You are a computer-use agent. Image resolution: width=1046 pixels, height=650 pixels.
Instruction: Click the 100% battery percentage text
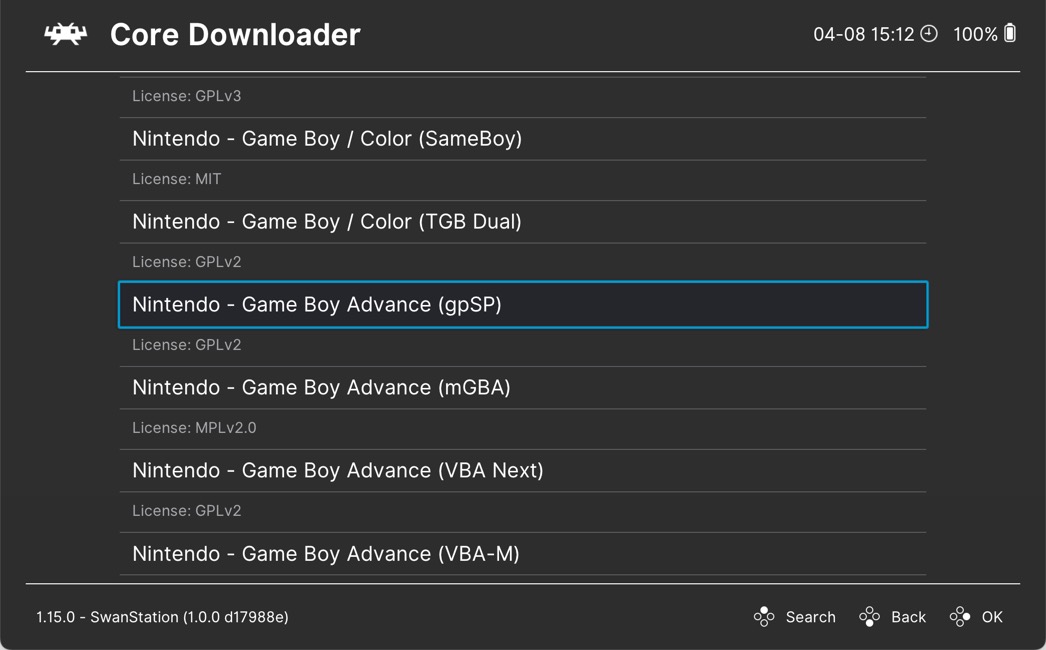click(x=975, y=35)
